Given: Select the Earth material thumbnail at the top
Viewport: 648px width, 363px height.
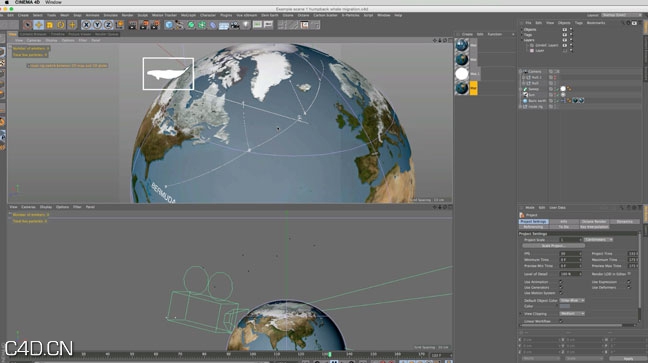Looking at the screenshot, I should tap(462, 45).
